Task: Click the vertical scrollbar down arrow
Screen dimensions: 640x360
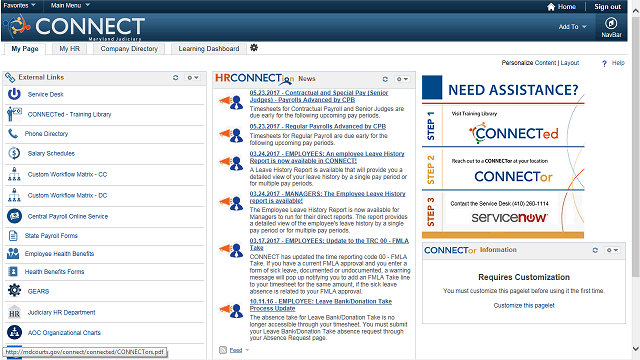Action: pyautogui.click(x=636, y=349)
